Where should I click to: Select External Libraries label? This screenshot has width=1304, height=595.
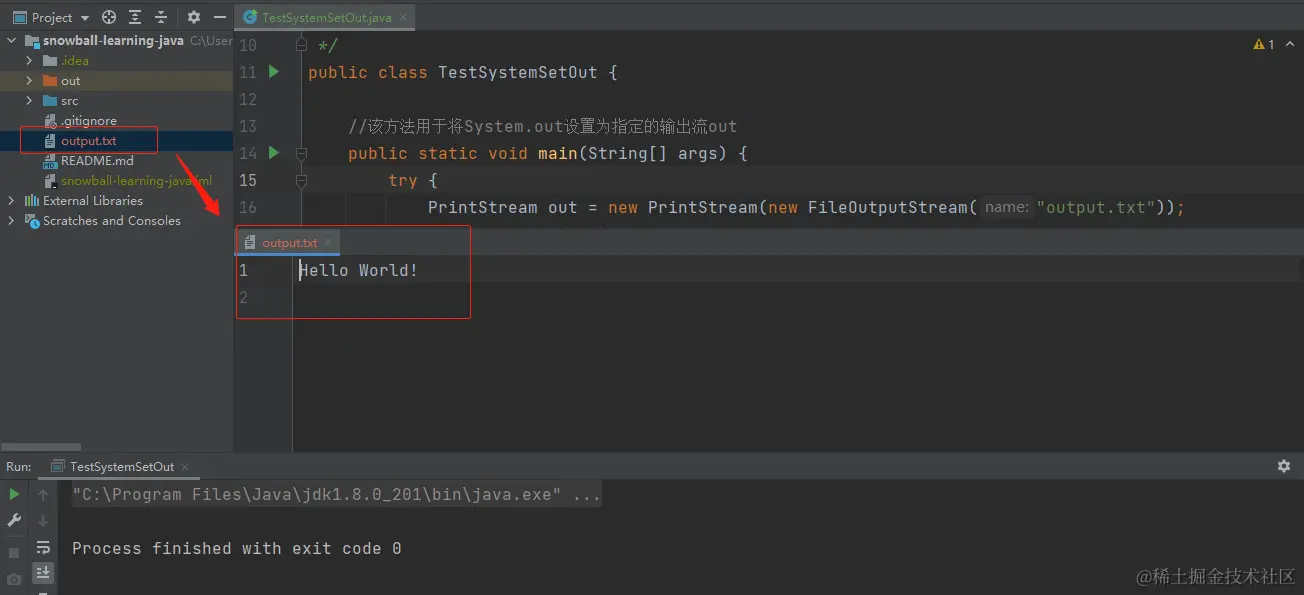(93, 201)
